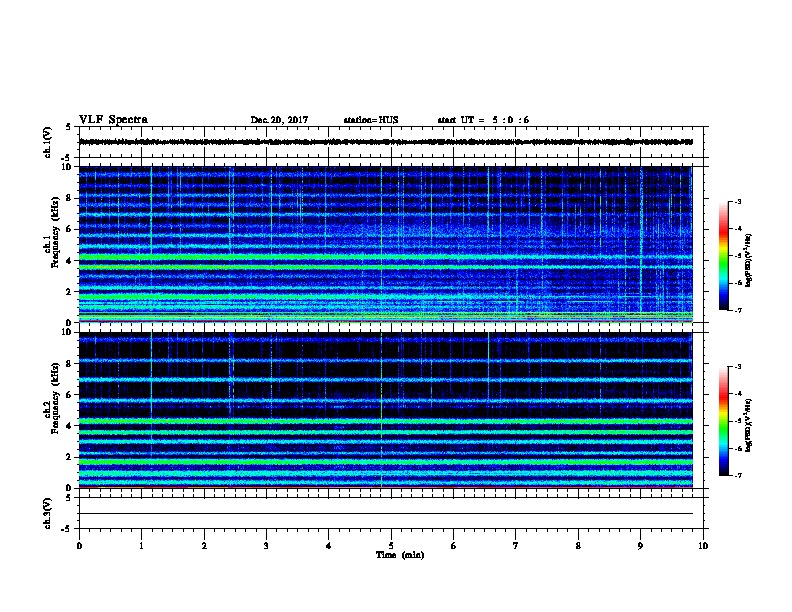Click time tick label "10" on x-axis
This screenshot has height=612, width=792.
tap(703, 545)
